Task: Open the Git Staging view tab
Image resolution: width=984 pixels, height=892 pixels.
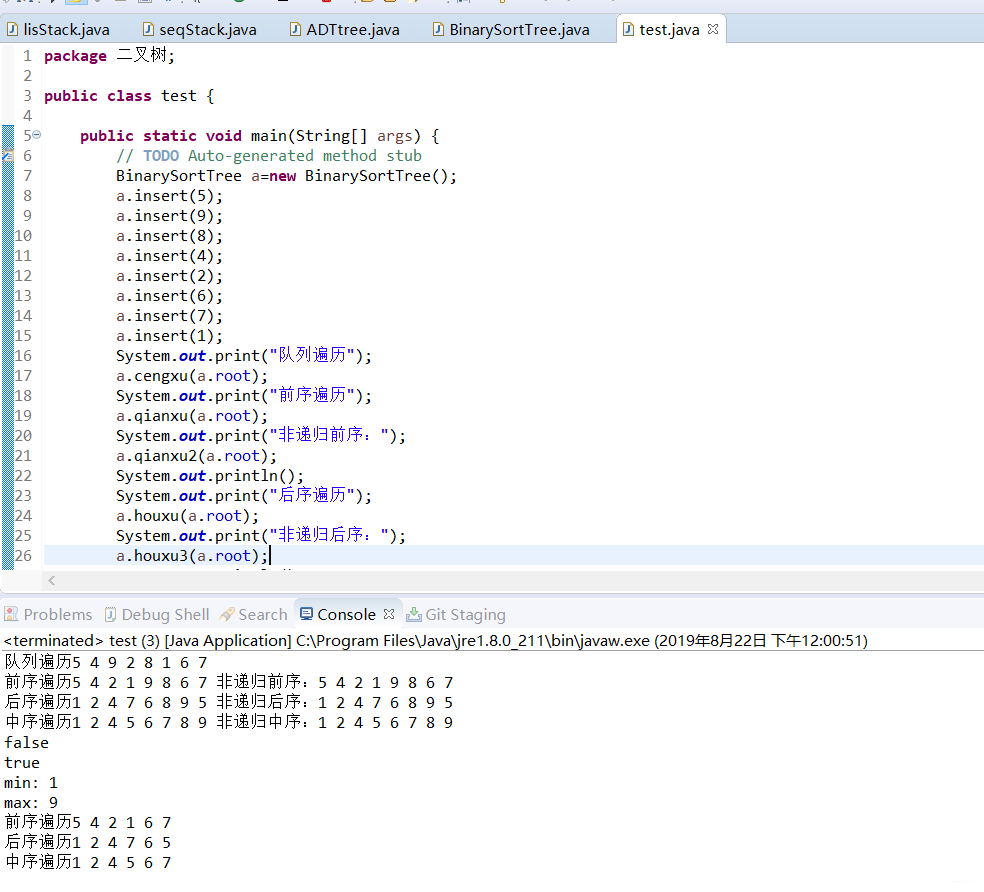Action: 456,615
